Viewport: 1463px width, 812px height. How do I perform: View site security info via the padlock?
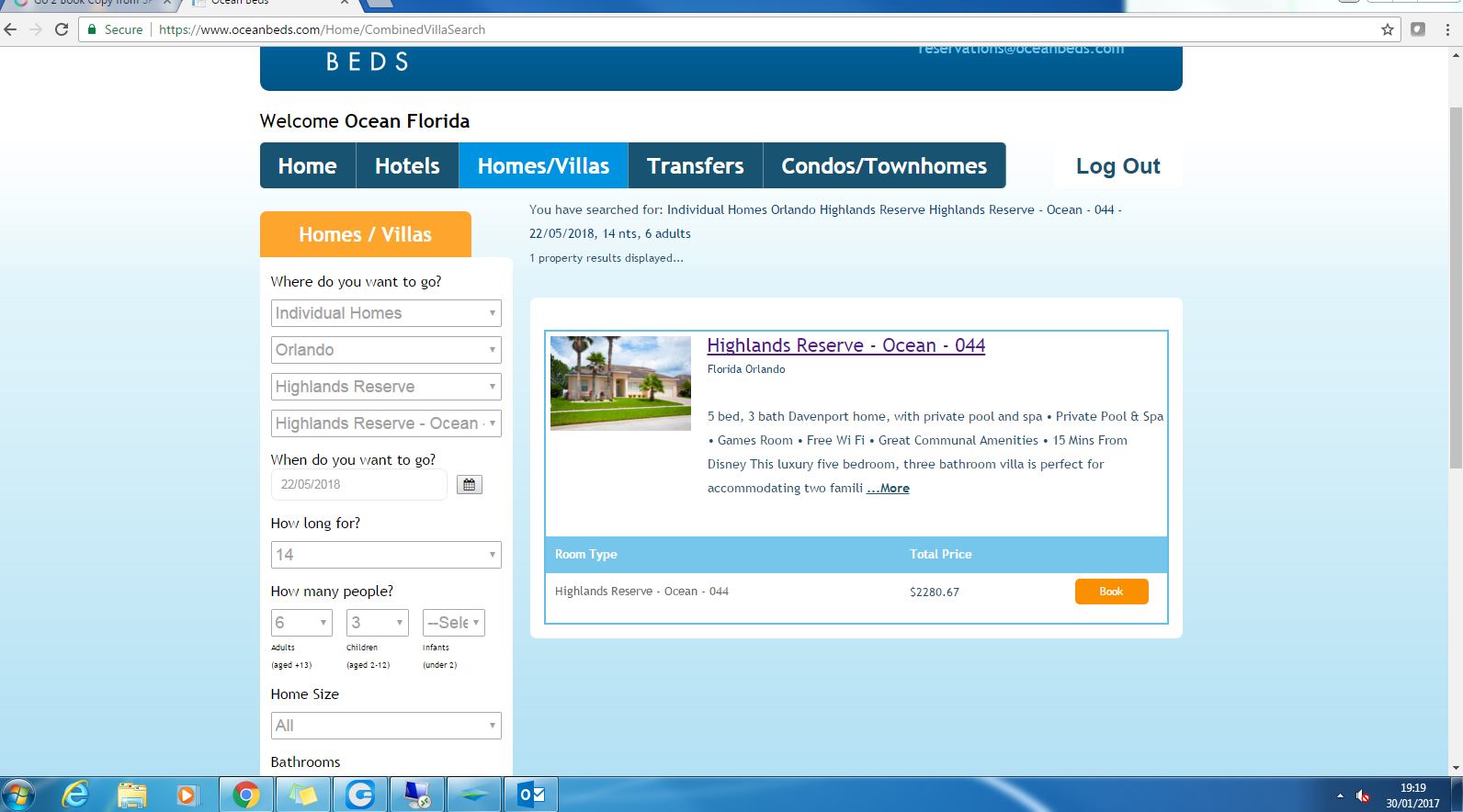tap(92, 29)
